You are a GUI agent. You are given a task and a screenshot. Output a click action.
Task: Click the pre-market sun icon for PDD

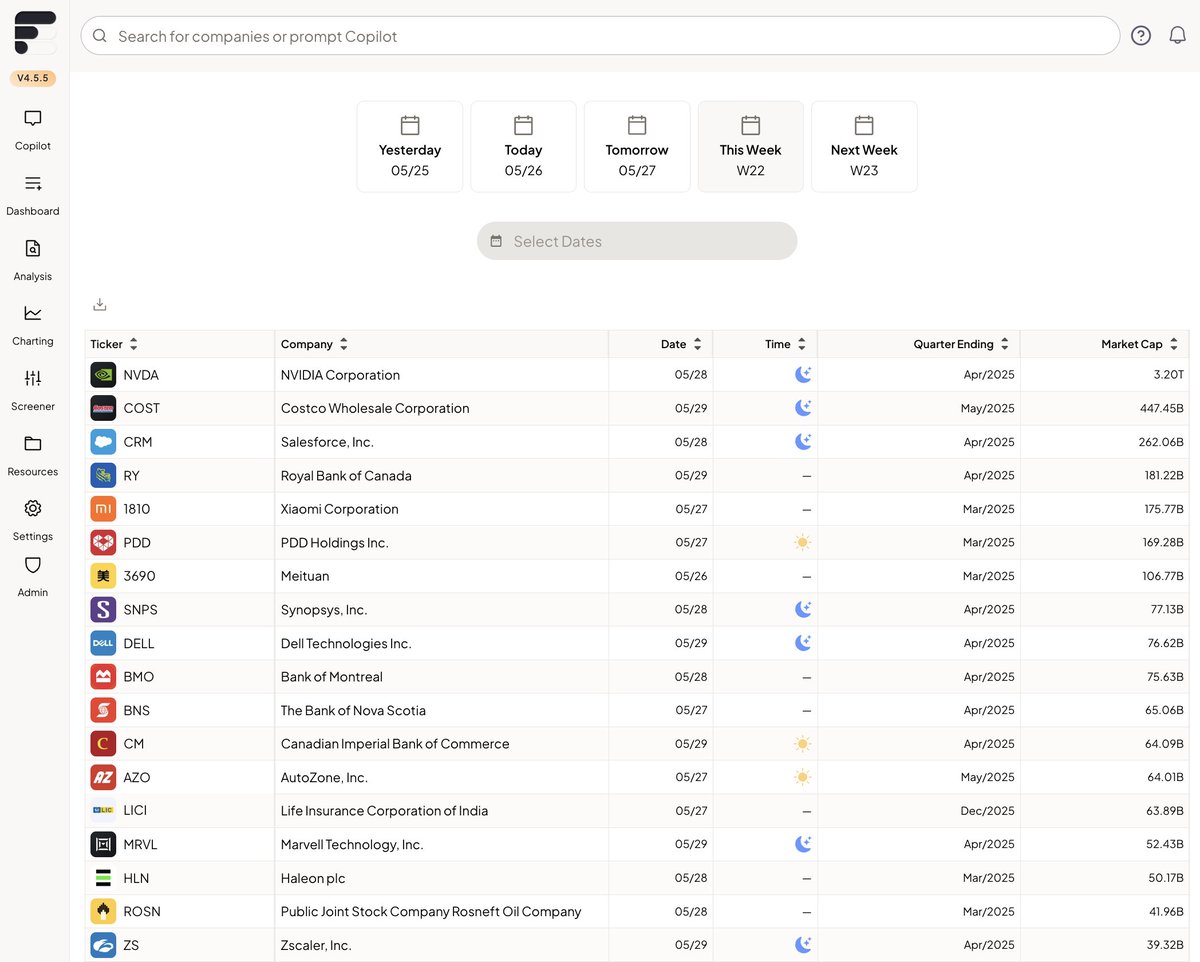[802, 542]
